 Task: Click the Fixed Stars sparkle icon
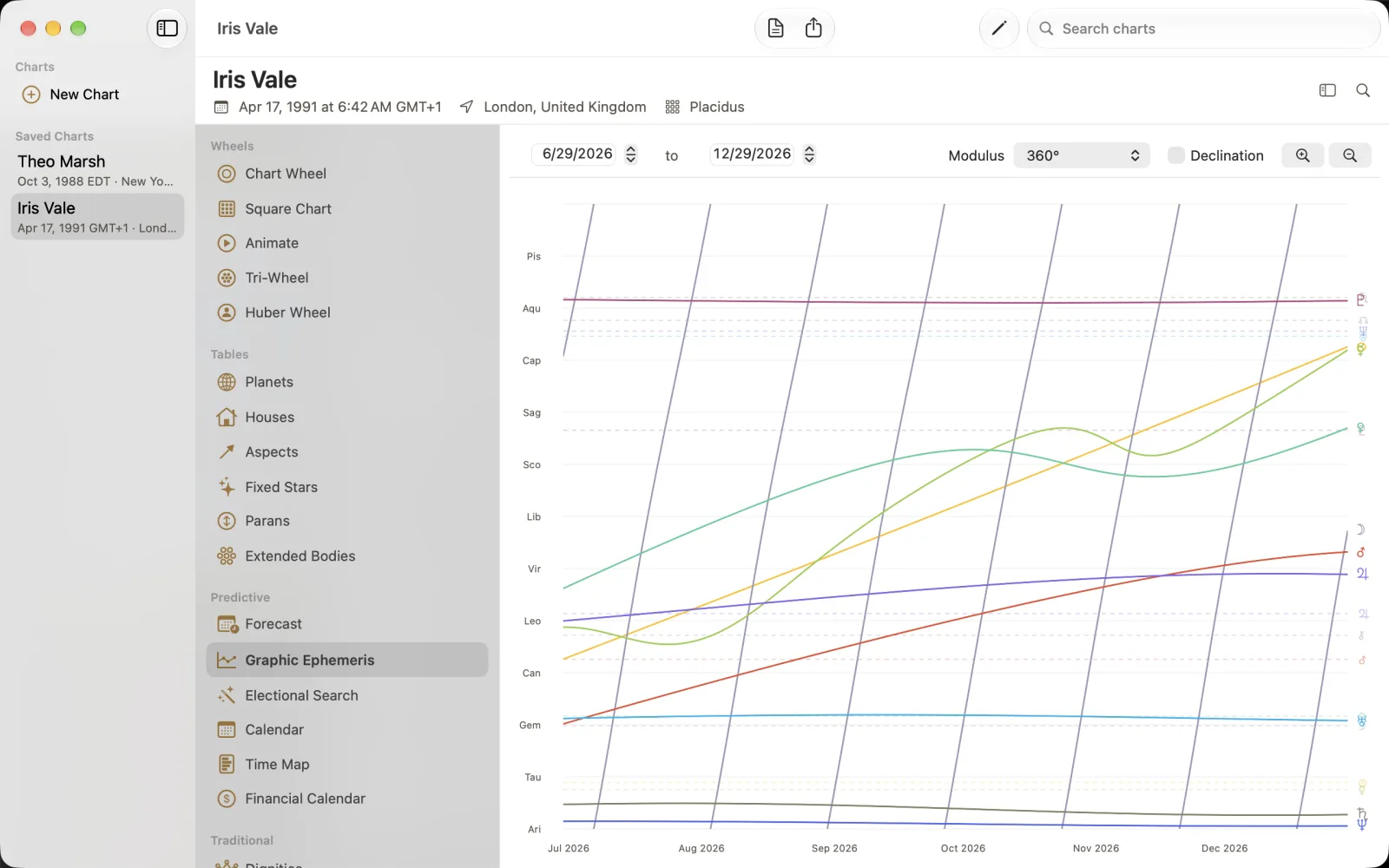click(x=227, y=487)
